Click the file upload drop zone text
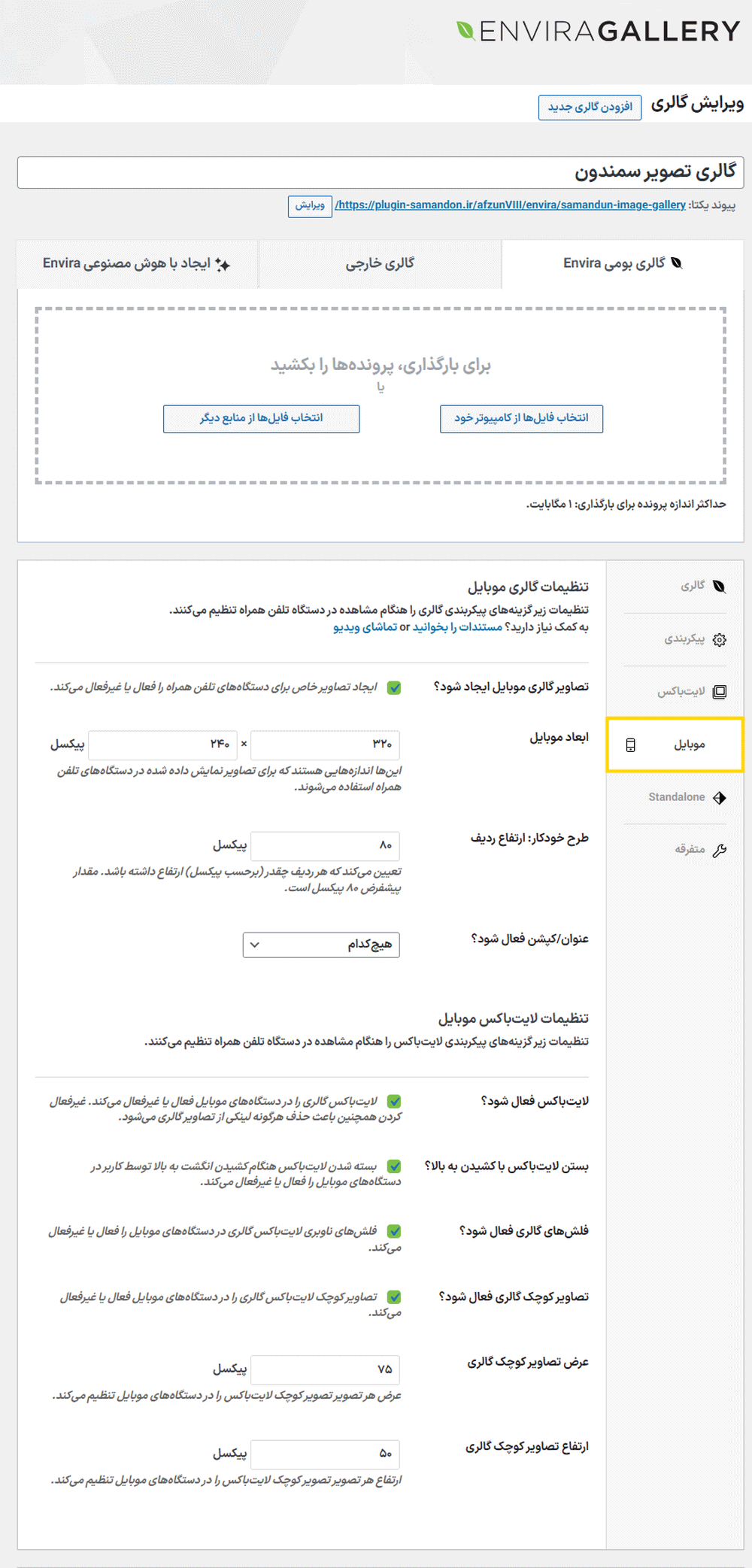The width and height of the screenshot is (752, 1568). 381,365
